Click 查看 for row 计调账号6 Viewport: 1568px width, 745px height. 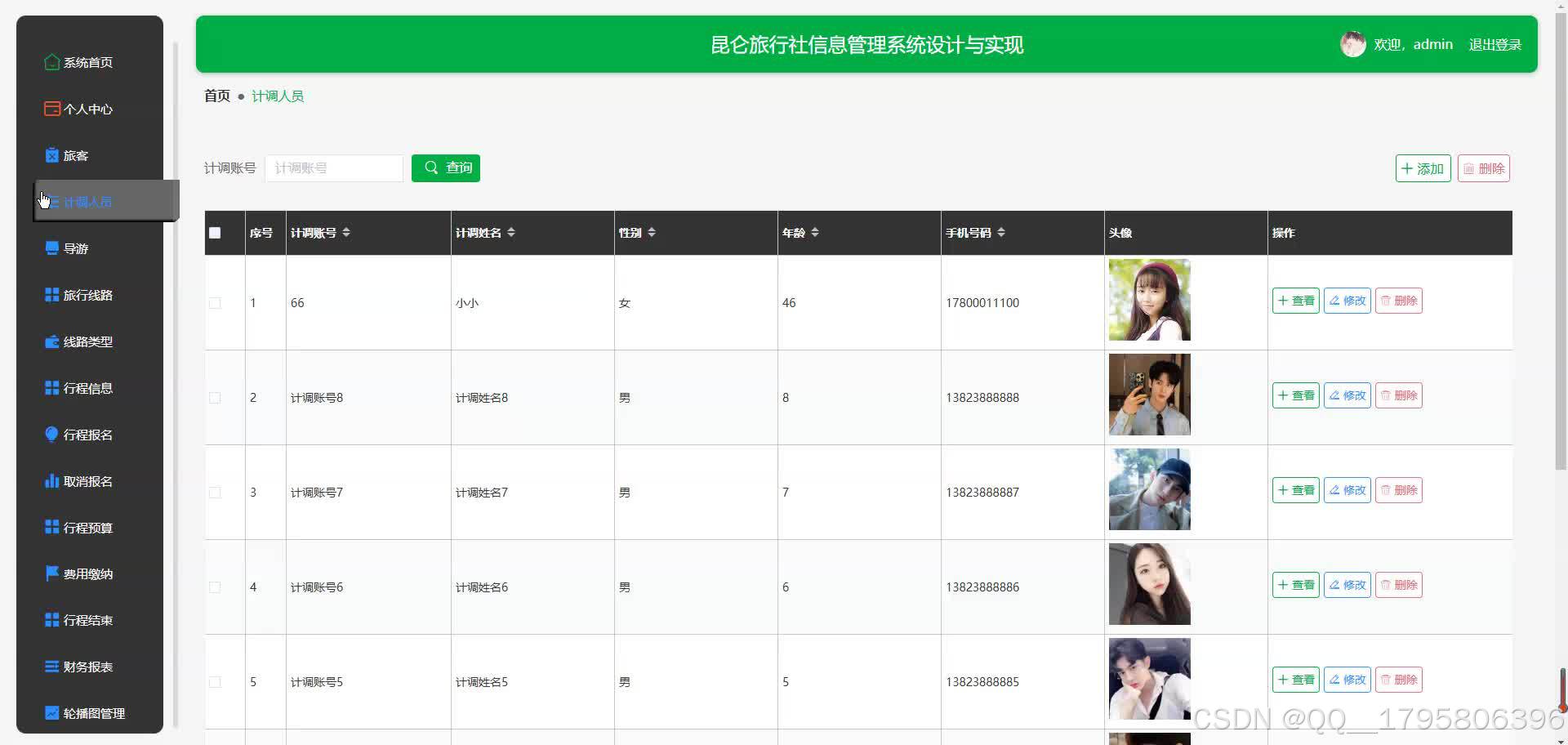[1296, 585]
